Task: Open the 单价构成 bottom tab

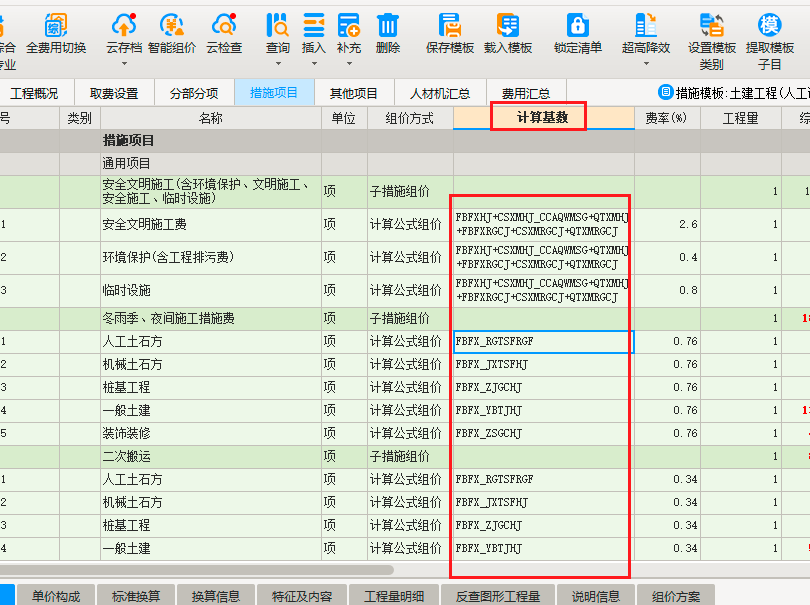Action: 56,596
